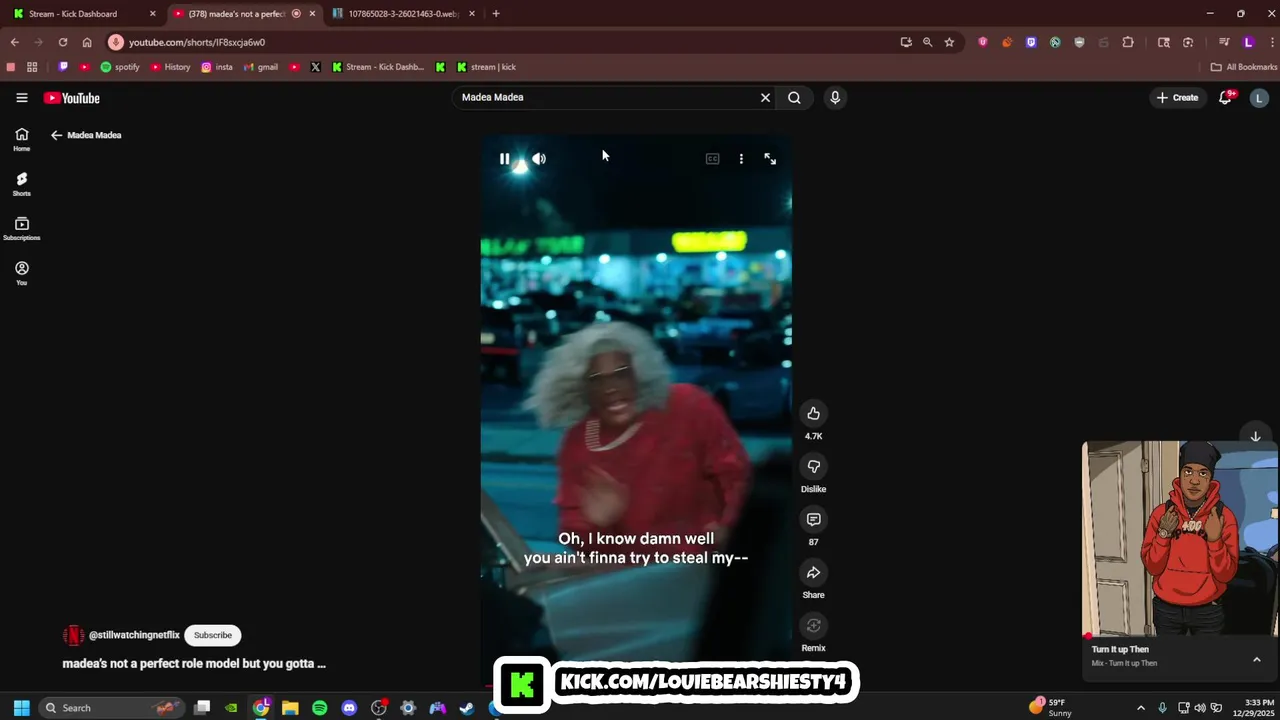The height and width of the screenshot is (720, 1280).
Task: Open a new browser tab
Action: 496,14
